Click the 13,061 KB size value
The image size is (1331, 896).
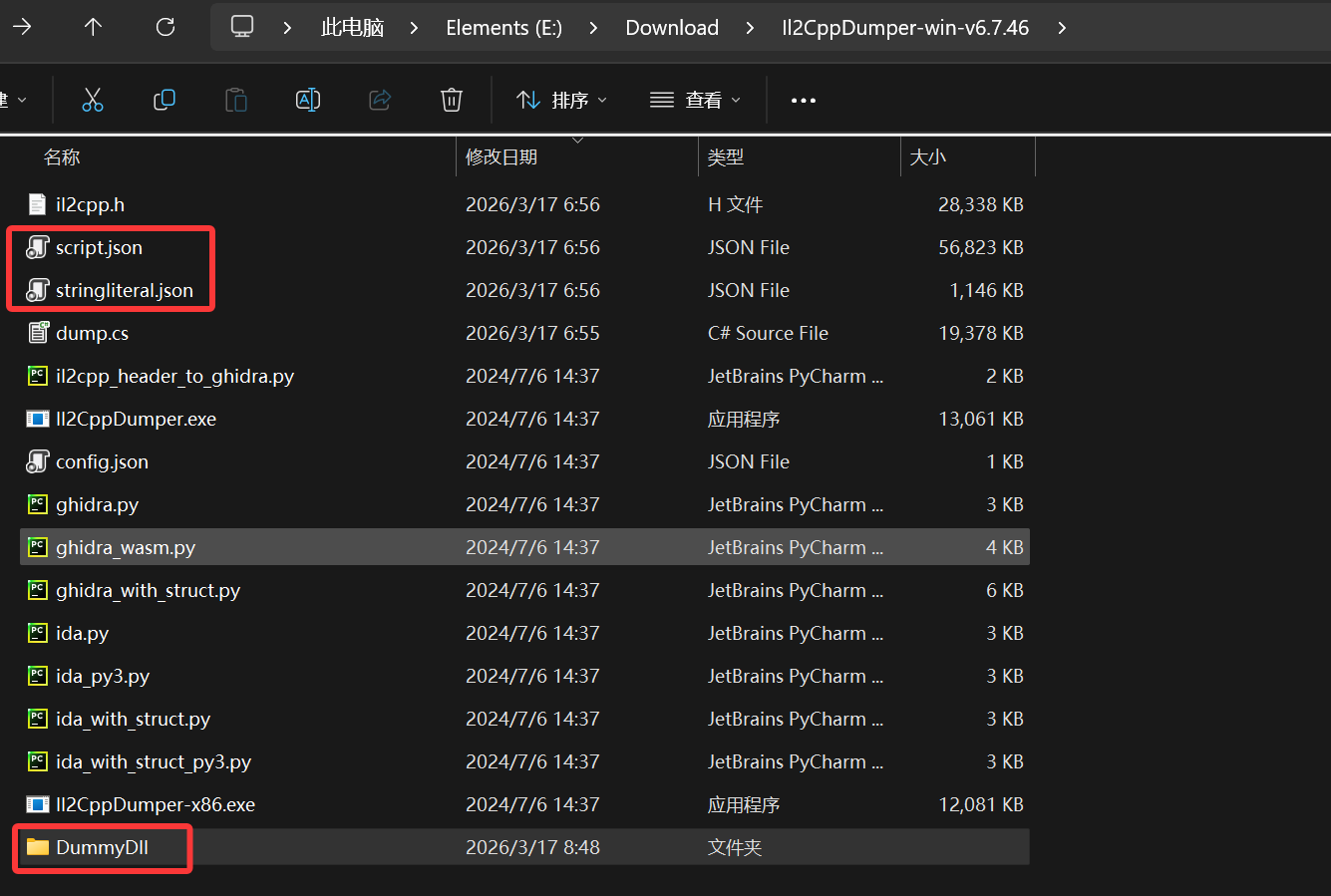(981, 419)
